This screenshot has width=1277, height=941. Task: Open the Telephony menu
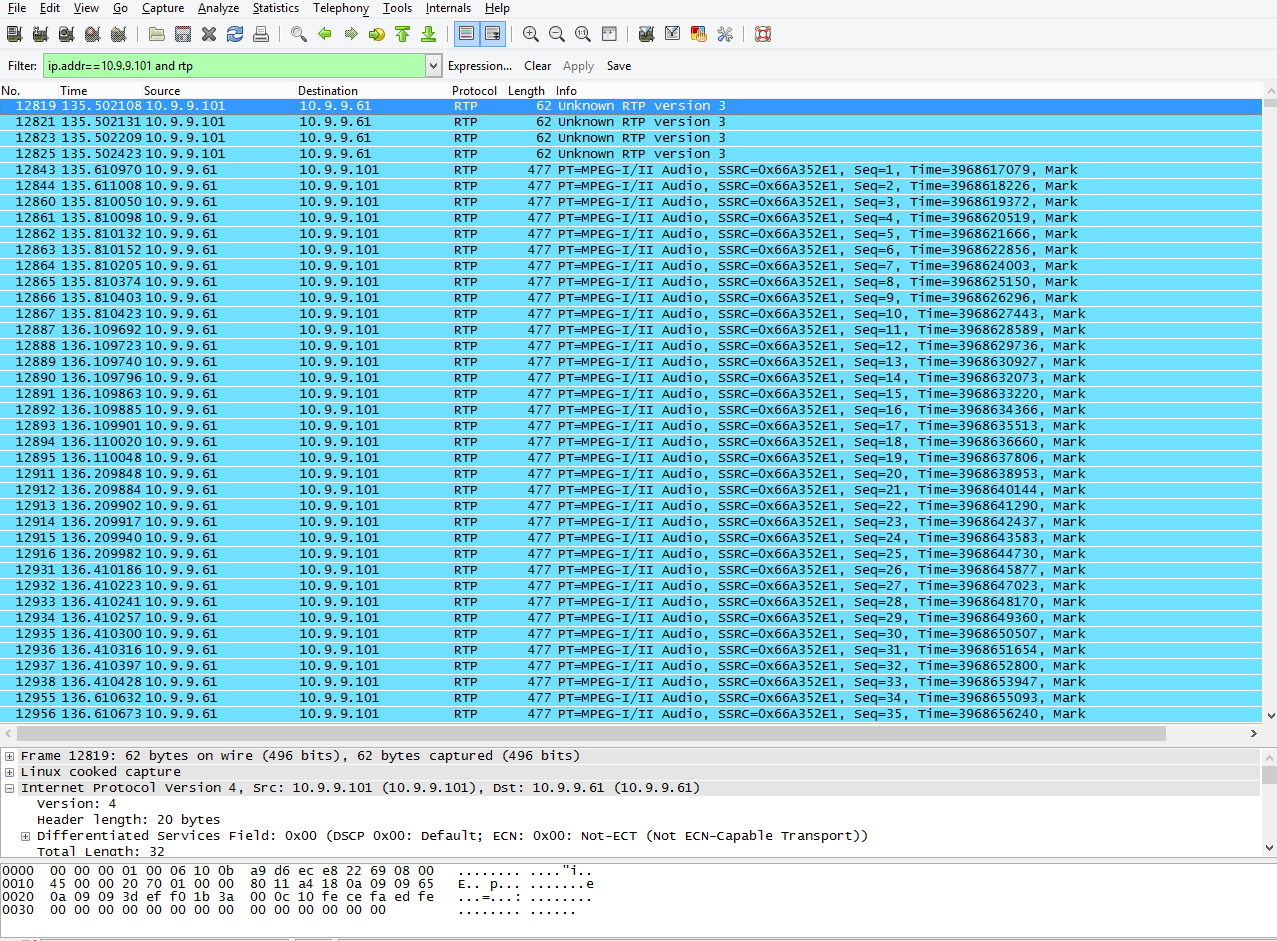point(340,8)
